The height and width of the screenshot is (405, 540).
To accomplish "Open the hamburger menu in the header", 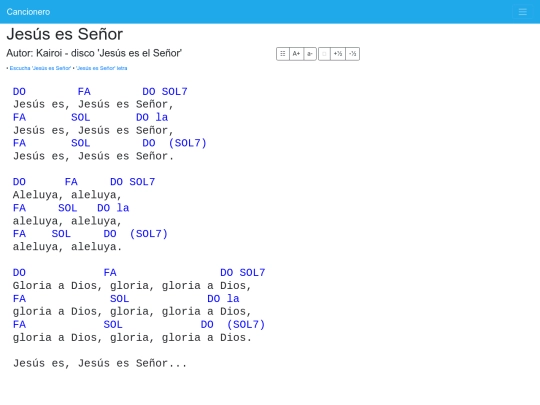I will [522, 12].
